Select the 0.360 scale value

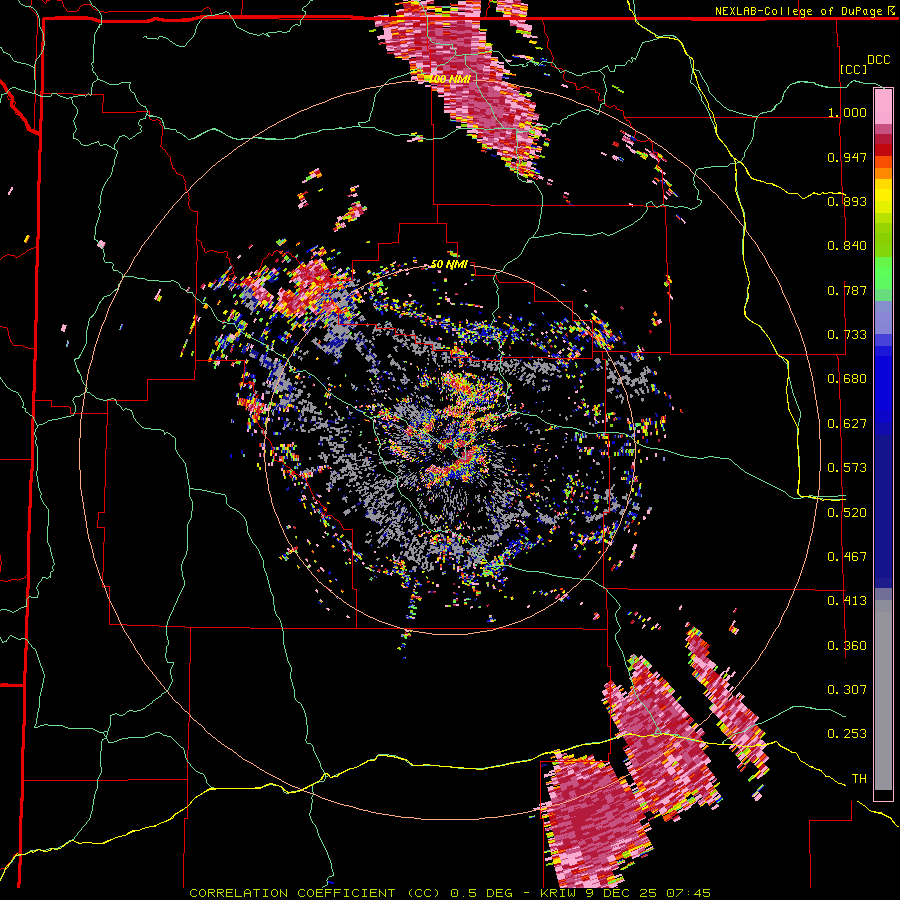point(847,645)
